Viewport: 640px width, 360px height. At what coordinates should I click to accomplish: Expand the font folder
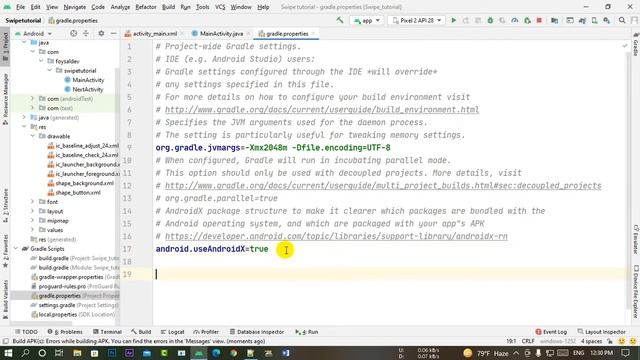pos(32,202)
